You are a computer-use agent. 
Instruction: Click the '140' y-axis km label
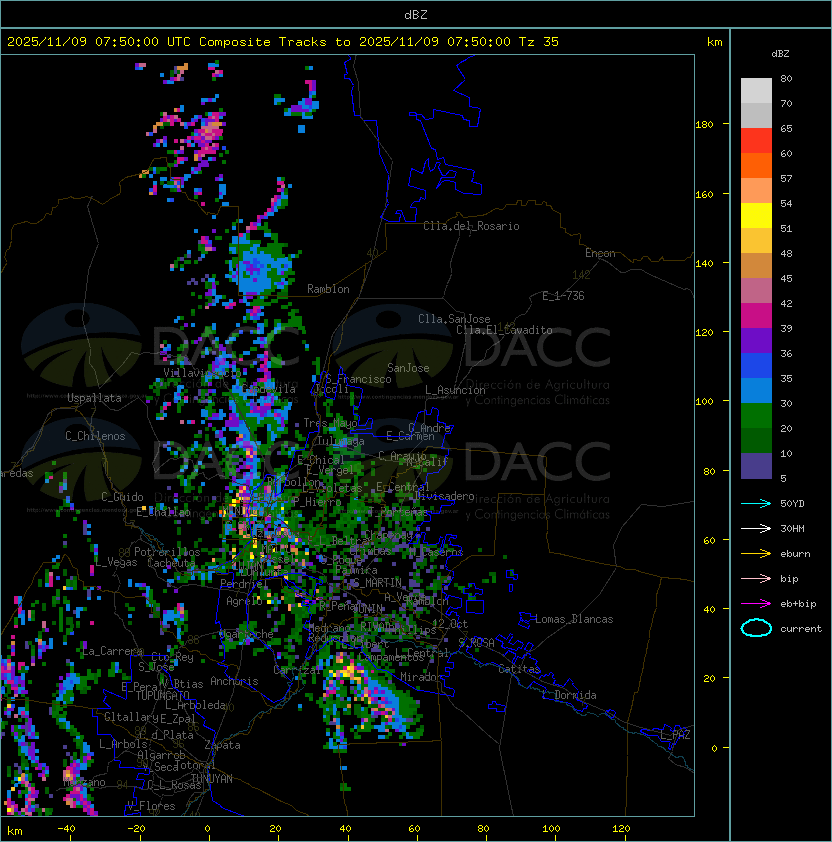coord(704,264)
